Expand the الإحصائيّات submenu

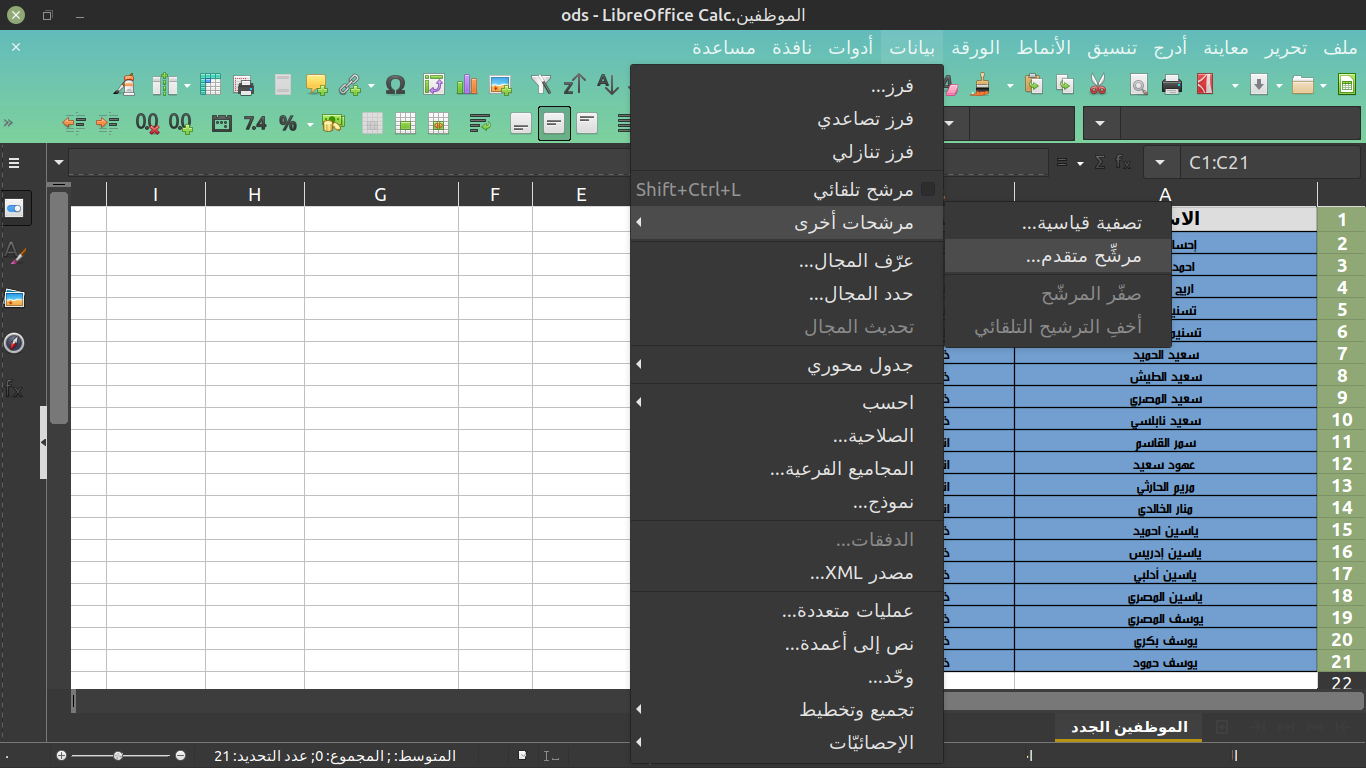point(871,743)
